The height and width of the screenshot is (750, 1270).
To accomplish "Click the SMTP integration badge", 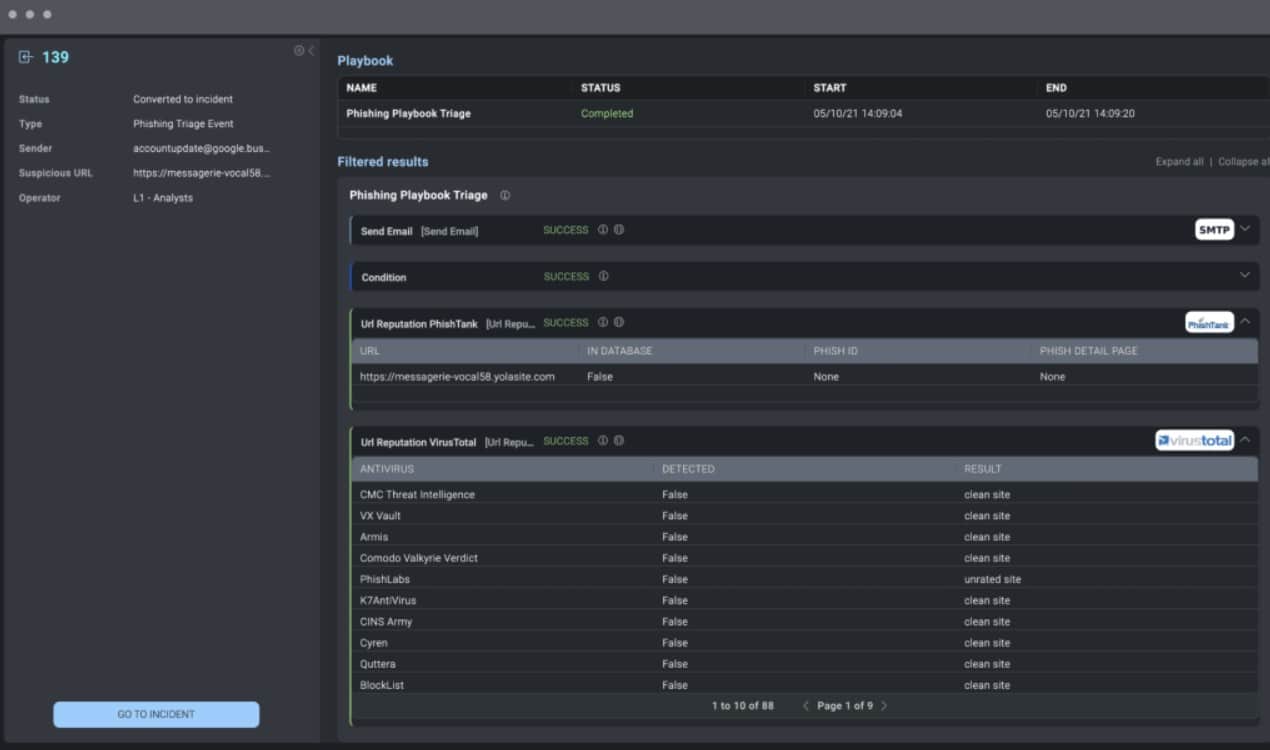I will [1214, 230].
